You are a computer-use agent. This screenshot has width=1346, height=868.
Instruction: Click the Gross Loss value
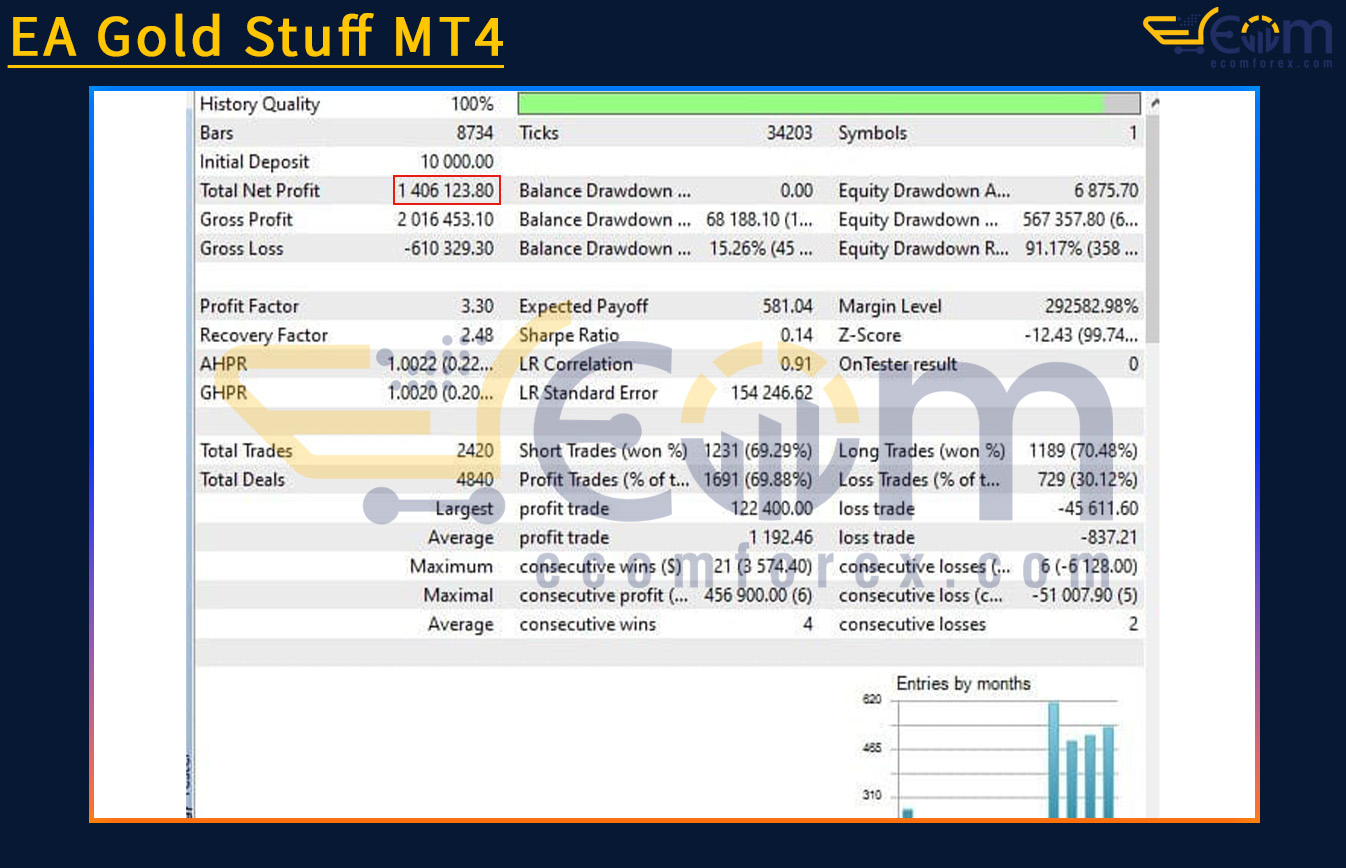point(448,249)
